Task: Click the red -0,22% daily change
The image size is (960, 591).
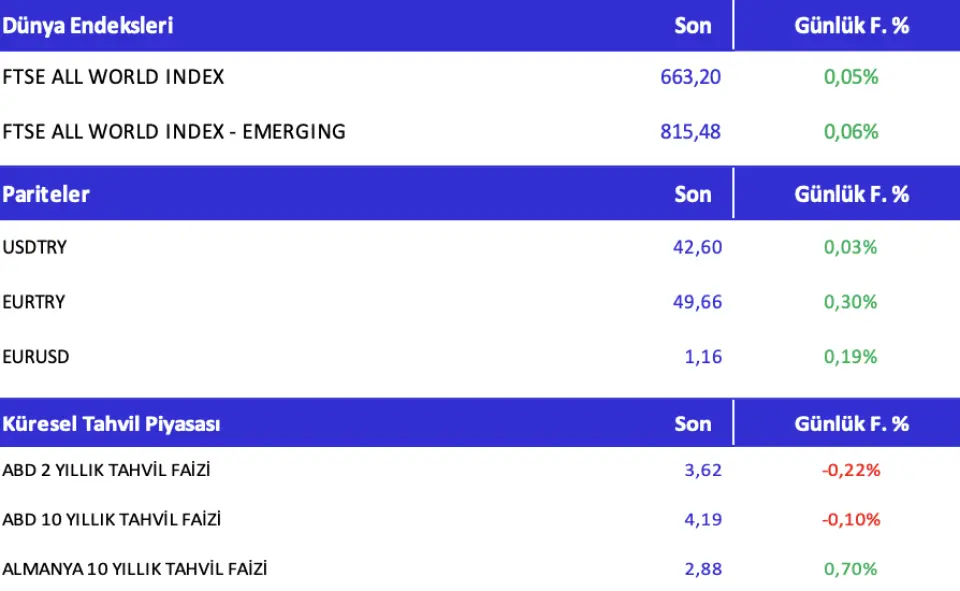Action: pyautogui.click(x=851, y=470)
